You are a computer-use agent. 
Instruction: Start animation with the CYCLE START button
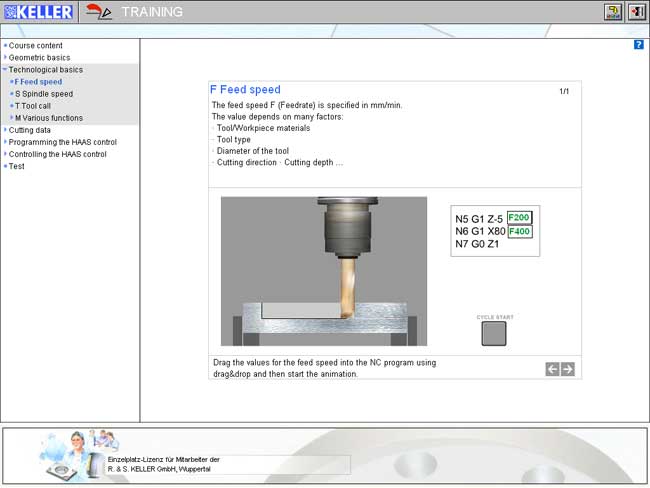[494, 333]
